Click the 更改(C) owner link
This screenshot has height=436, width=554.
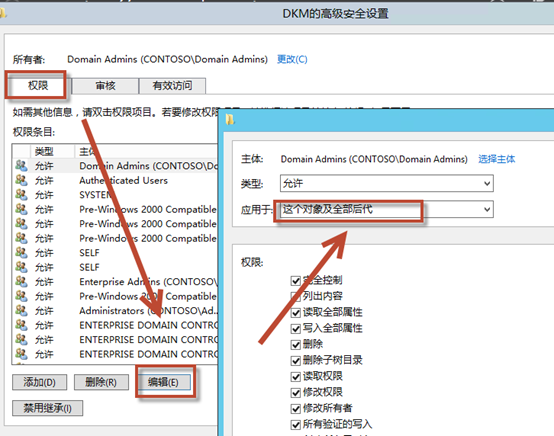pyautogui.click(x=292, y=59)
